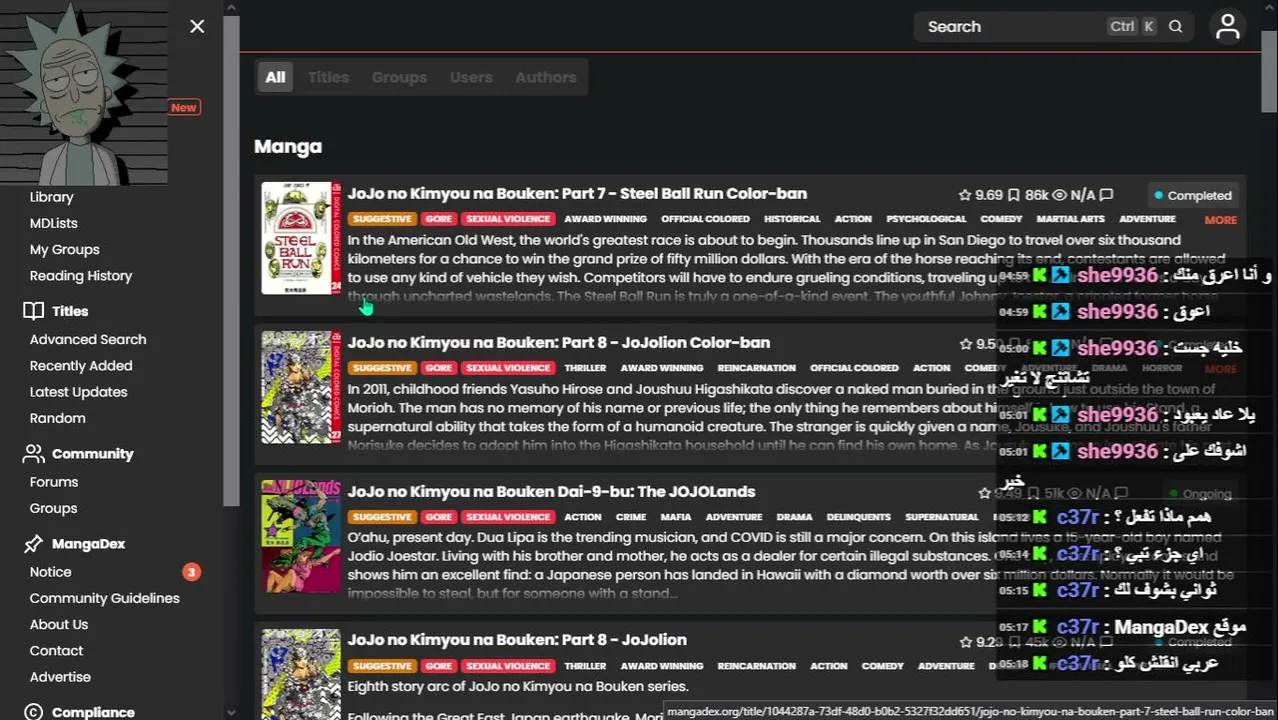Open JoJolion Color-ban cover thumbnail

[301, 387]
